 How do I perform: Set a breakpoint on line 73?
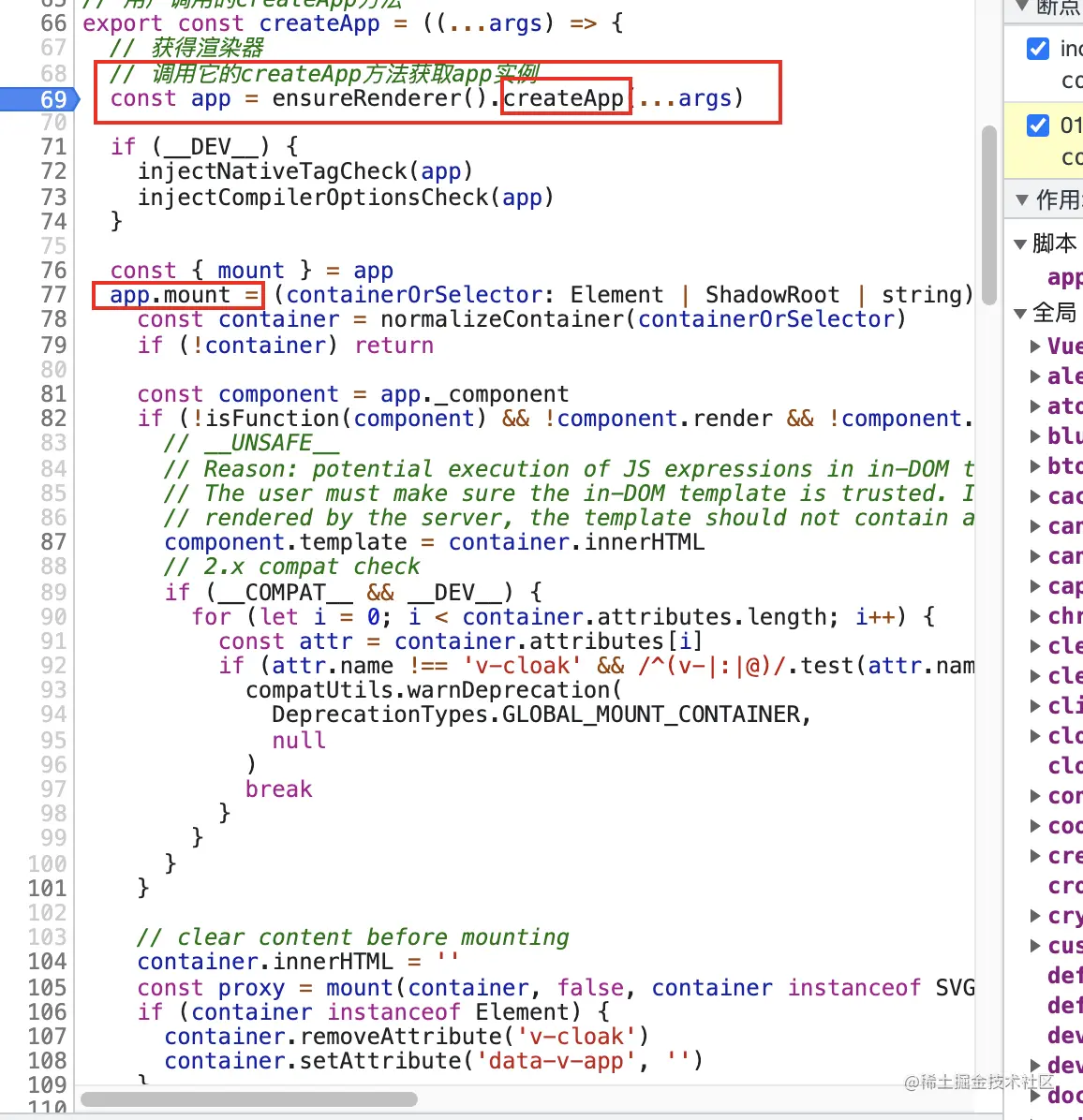52,197
